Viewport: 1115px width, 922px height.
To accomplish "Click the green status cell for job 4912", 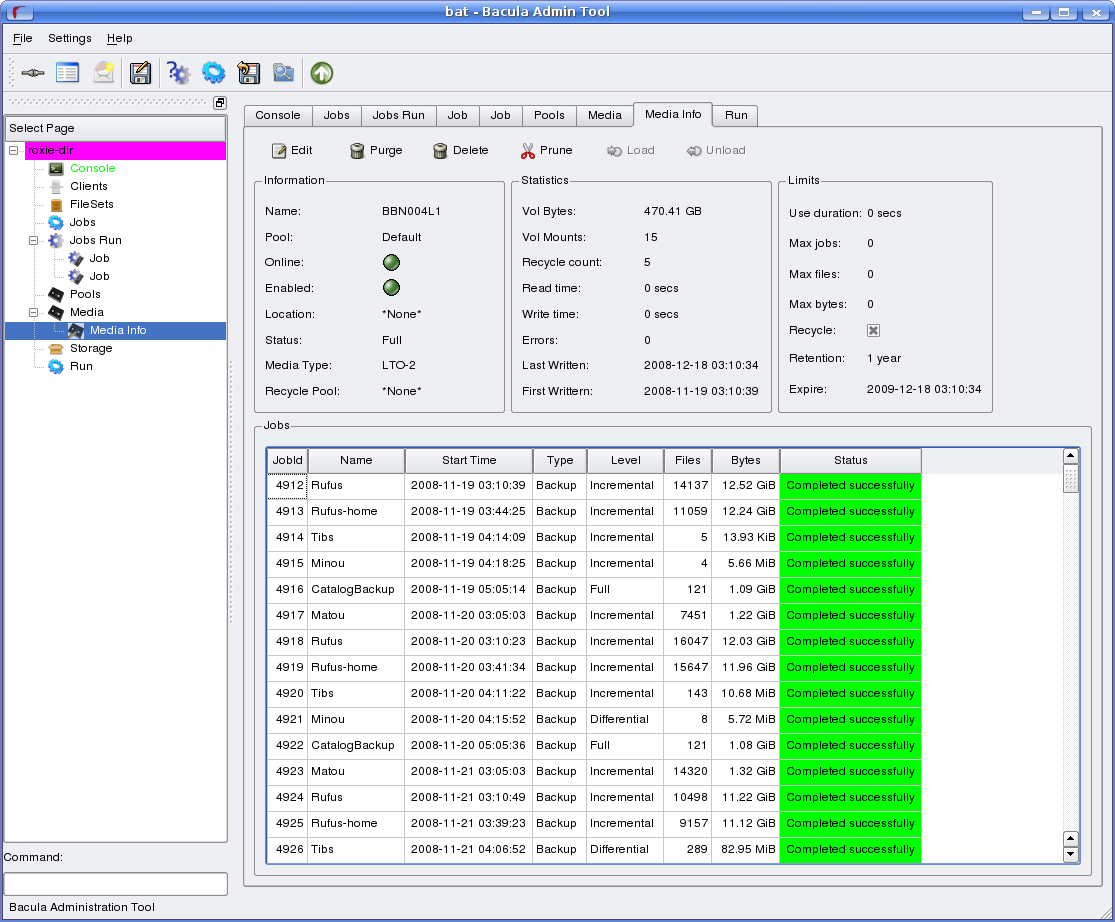I will 850,486.
